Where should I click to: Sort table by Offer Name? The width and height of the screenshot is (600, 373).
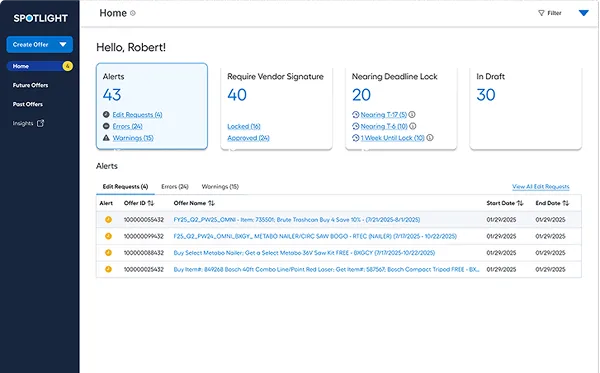[211, 203]
